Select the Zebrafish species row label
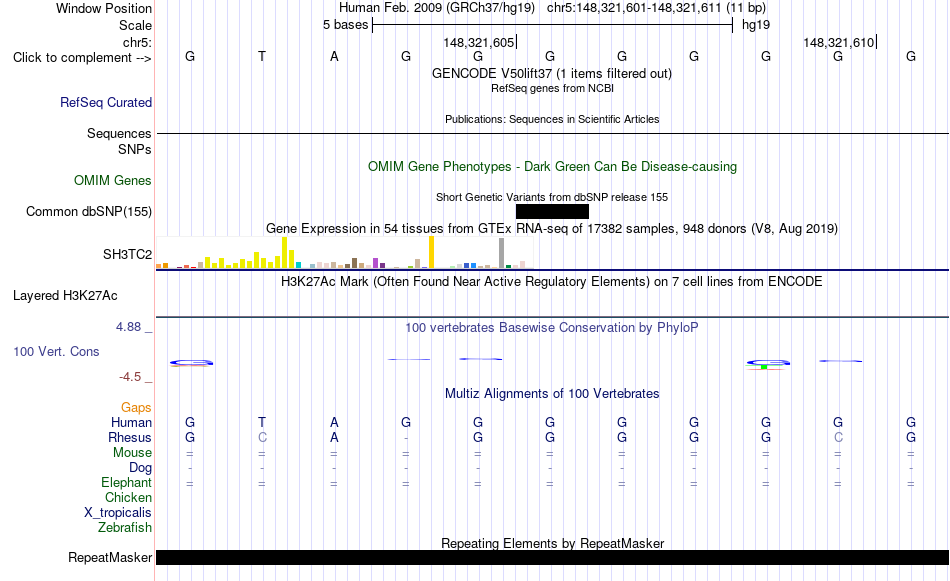Screen dimensions: 950x581 coord(124,528)
